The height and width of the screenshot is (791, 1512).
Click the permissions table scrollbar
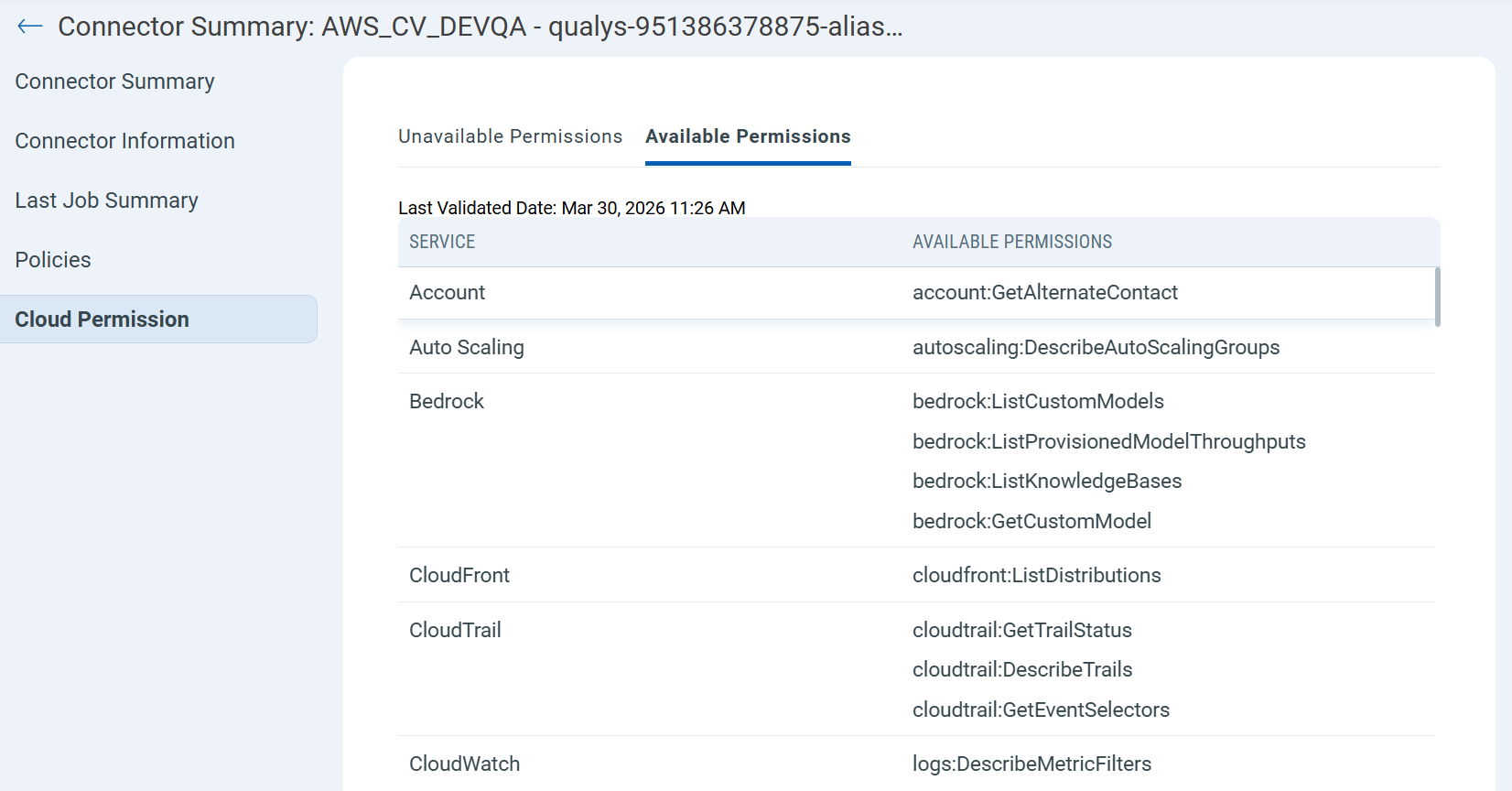coord(1438,297)
